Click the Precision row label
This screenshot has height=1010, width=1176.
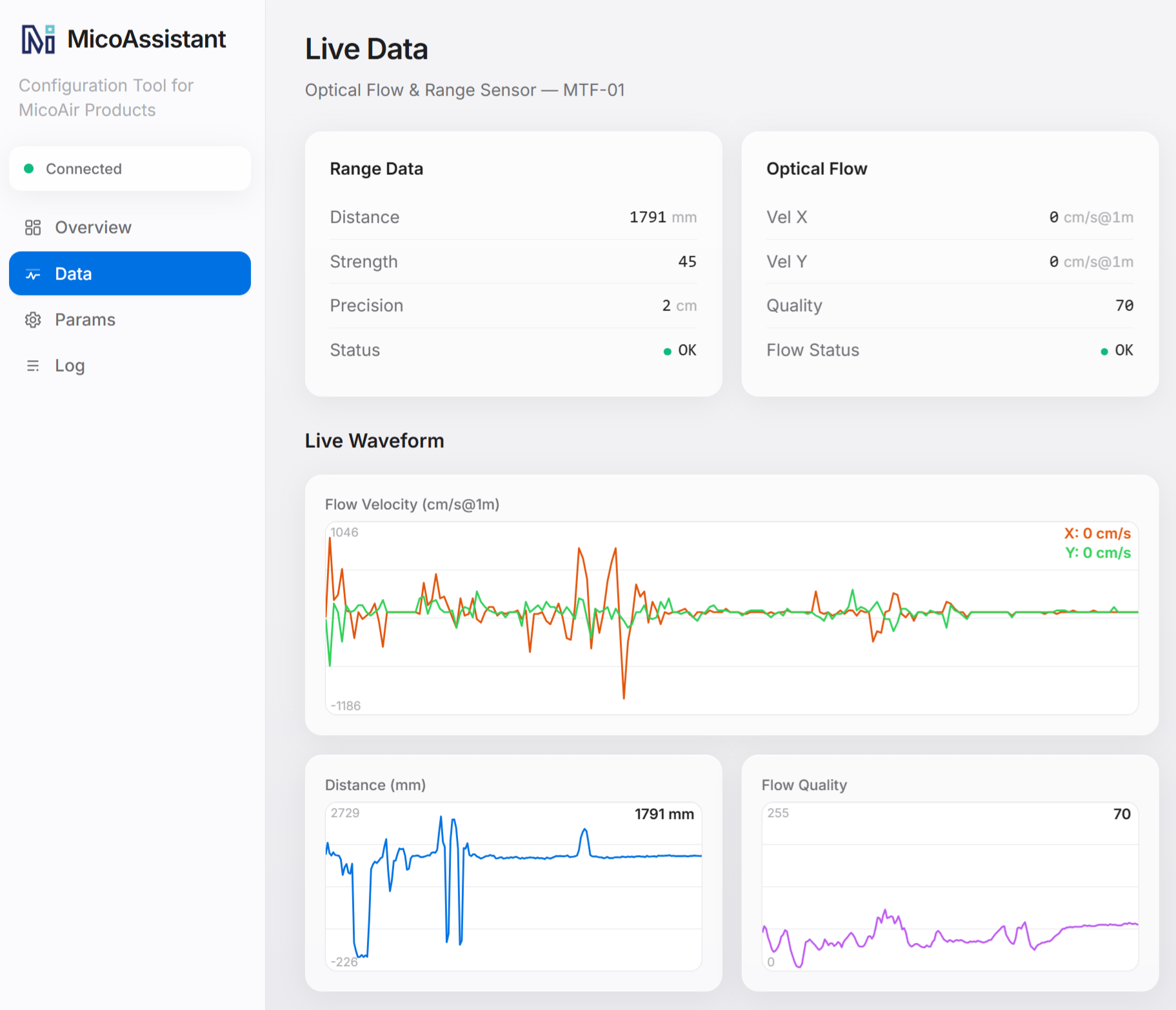pos(366,305)
